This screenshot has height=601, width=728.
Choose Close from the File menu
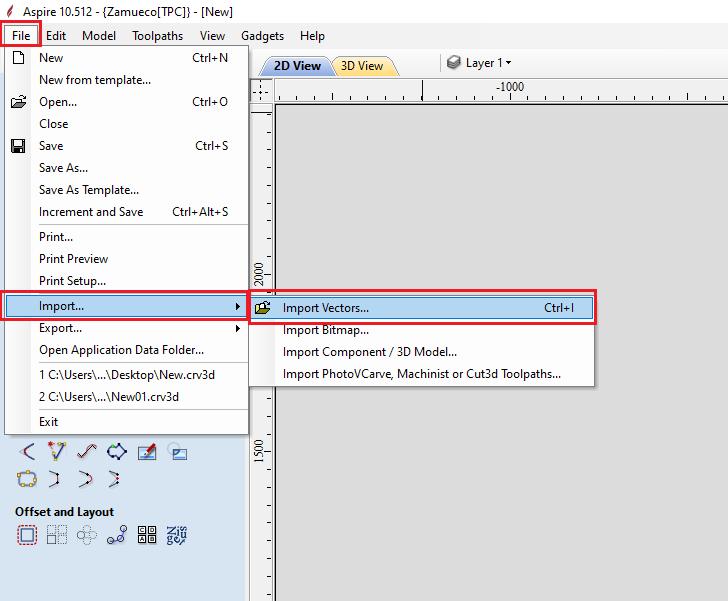[126, 124]
